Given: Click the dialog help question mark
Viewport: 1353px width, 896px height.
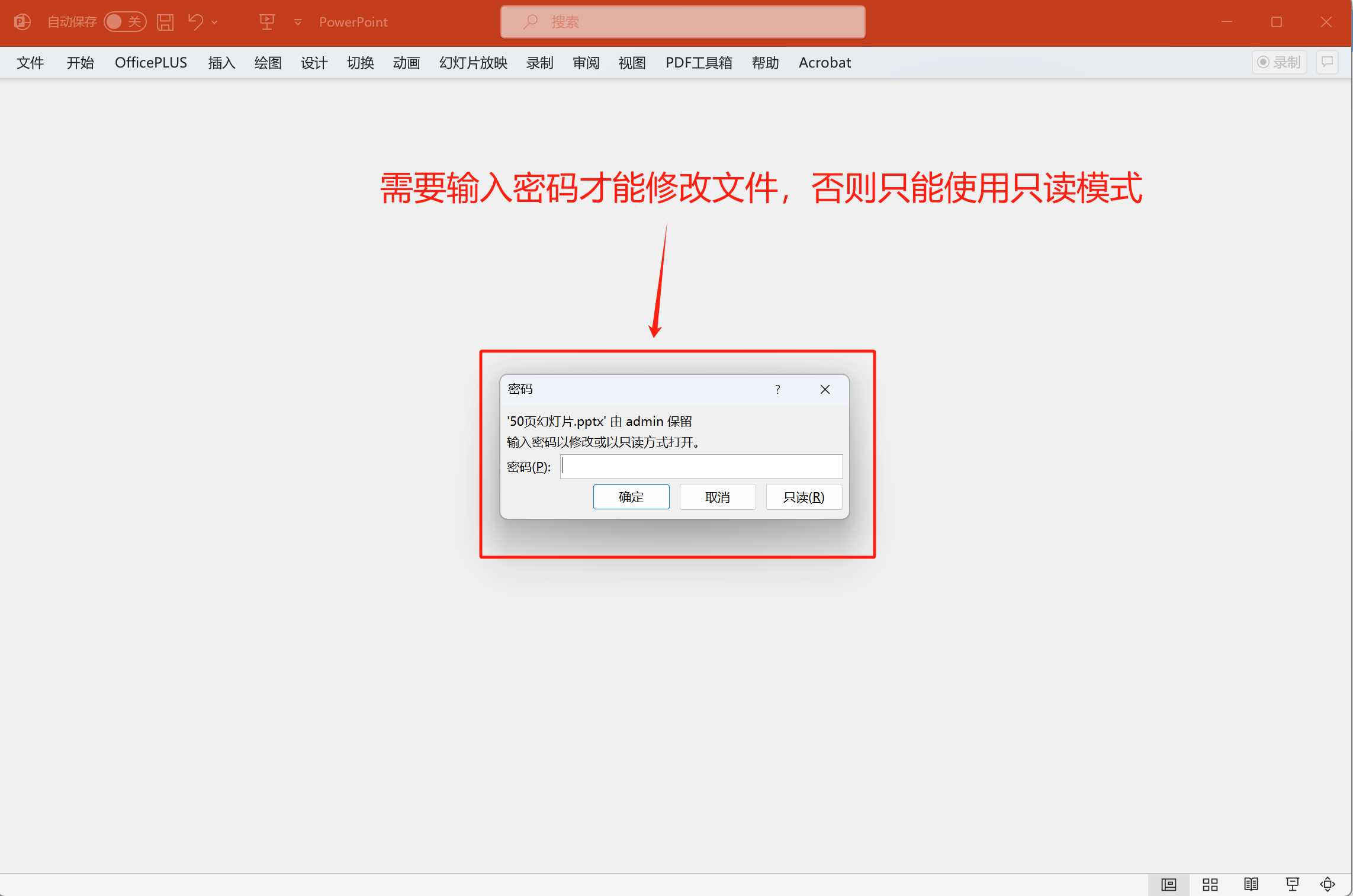Looking at the screenshot, I should pos(777,390).
